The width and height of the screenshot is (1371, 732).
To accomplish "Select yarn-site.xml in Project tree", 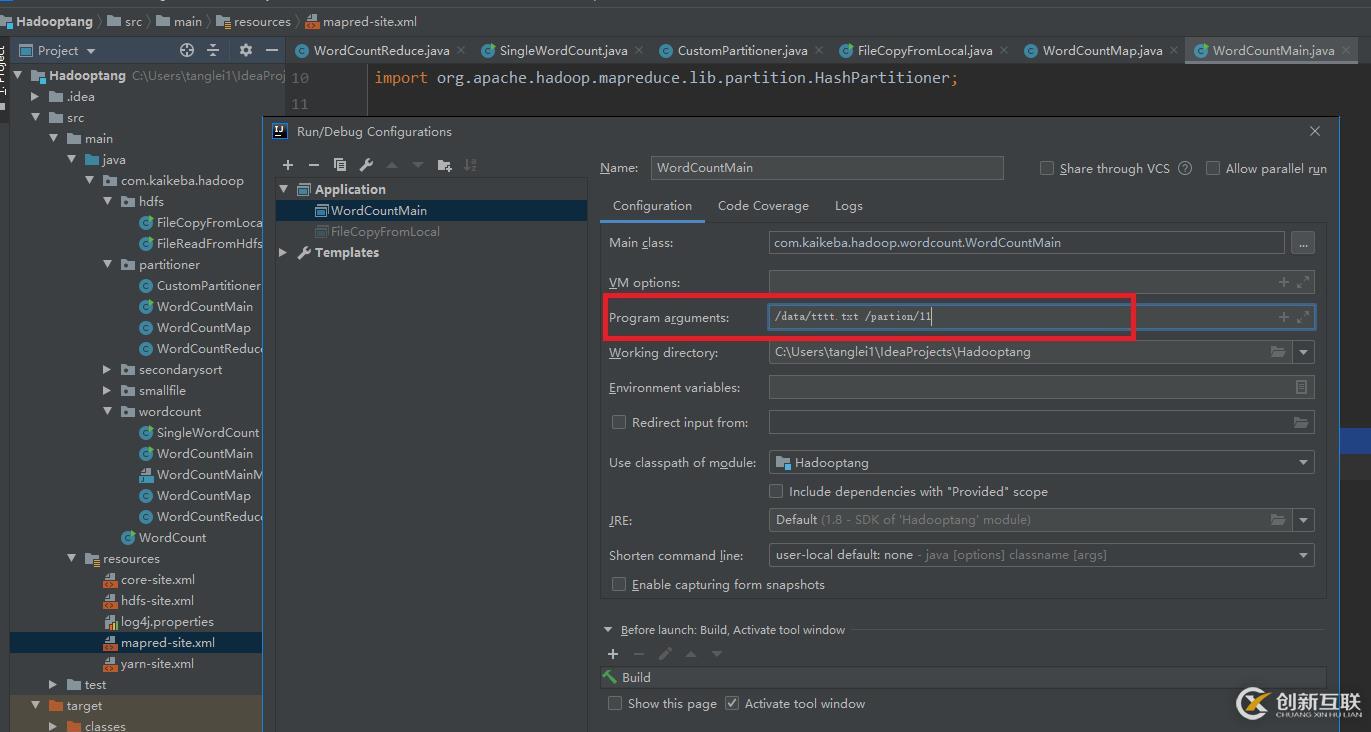I will coord(157,663).
